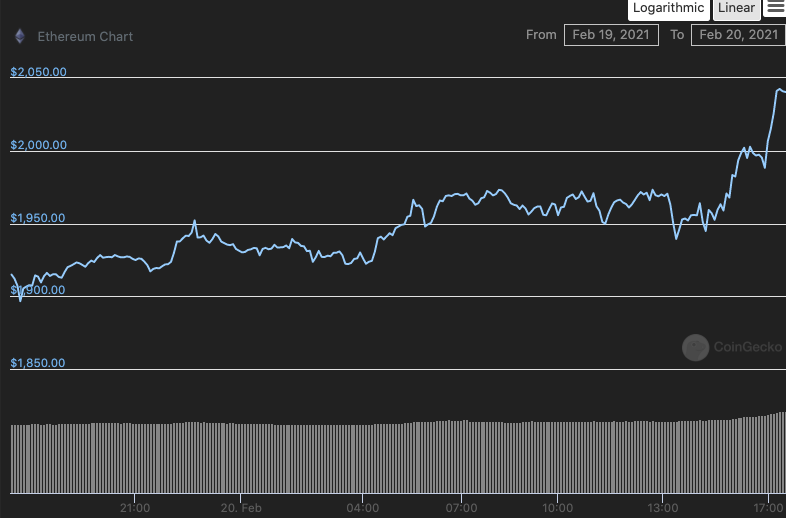This screenshot has height=518, width=786.
Task: Click the CoinGecko watermark text
Action: pyautogui.click(x=747, y=347)
